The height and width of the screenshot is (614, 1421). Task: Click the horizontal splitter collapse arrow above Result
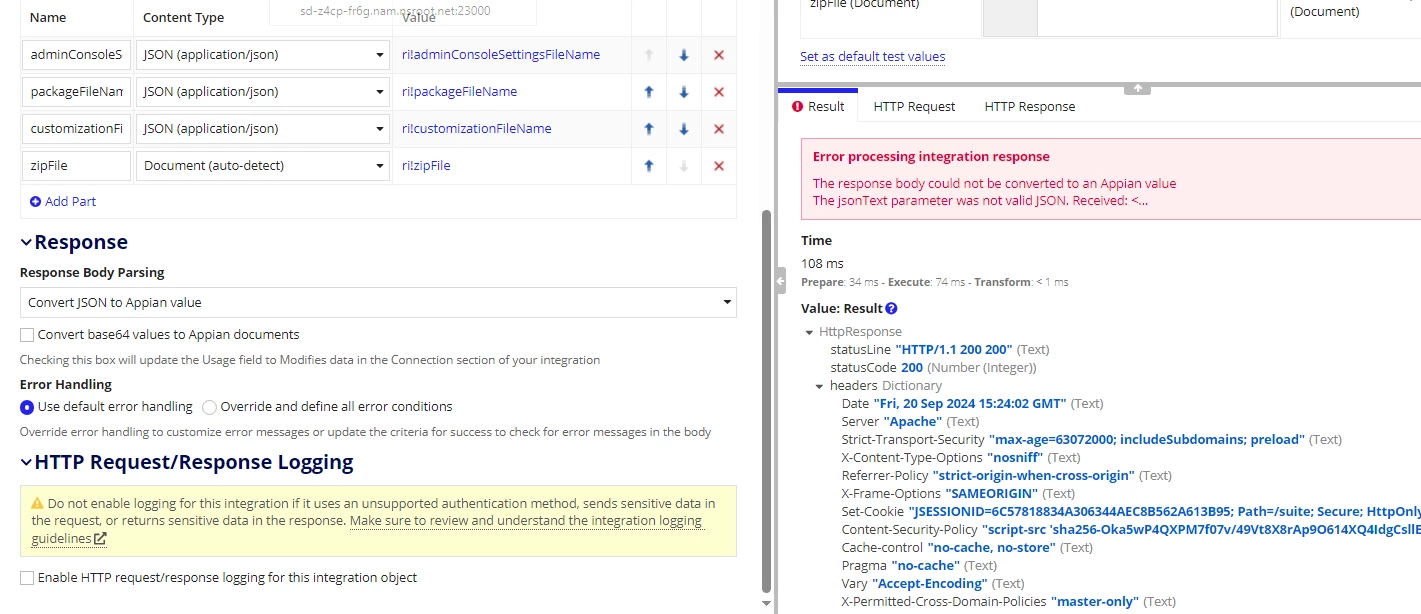(x=1137, y=88)
